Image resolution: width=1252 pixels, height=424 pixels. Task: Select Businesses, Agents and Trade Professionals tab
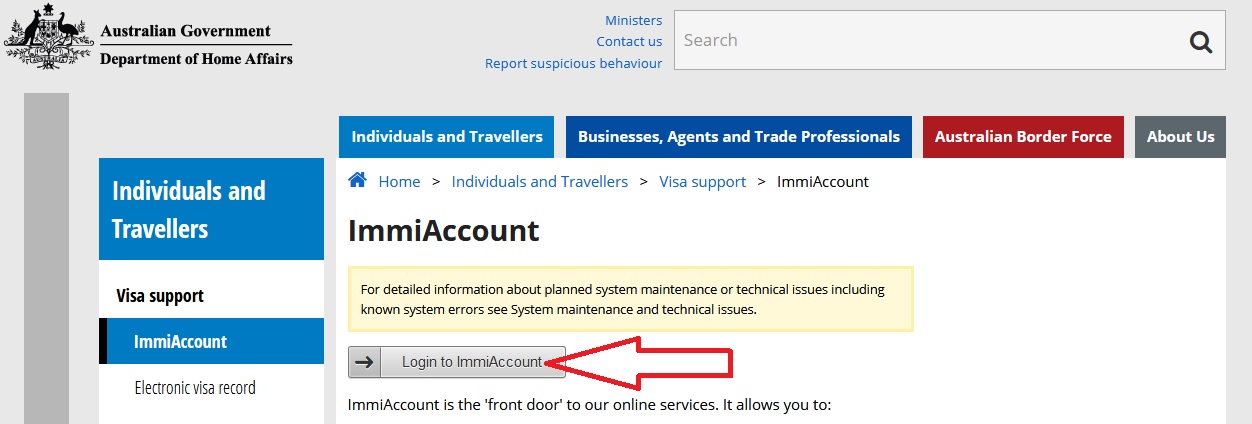(739, 137)
